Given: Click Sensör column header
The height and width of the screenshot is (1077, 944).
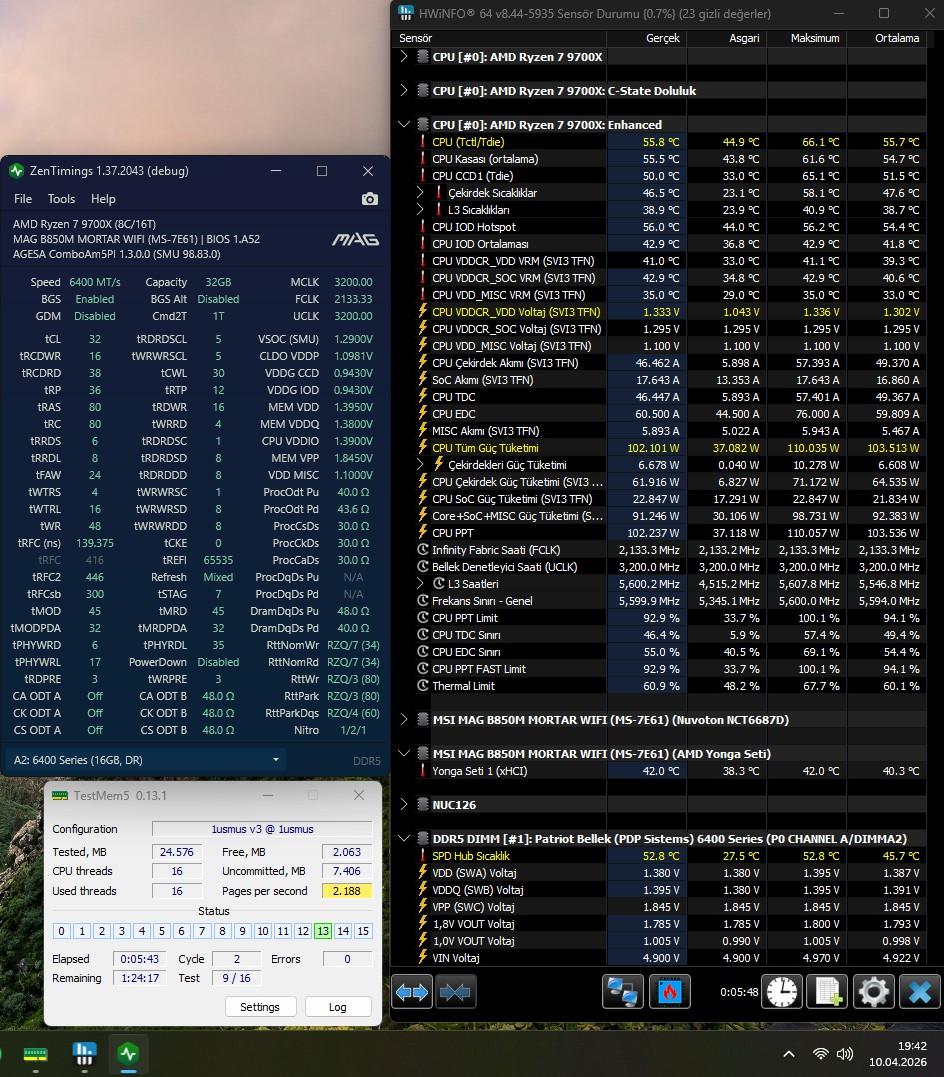Looking at the screenshot, I should (x=499, y=38).
